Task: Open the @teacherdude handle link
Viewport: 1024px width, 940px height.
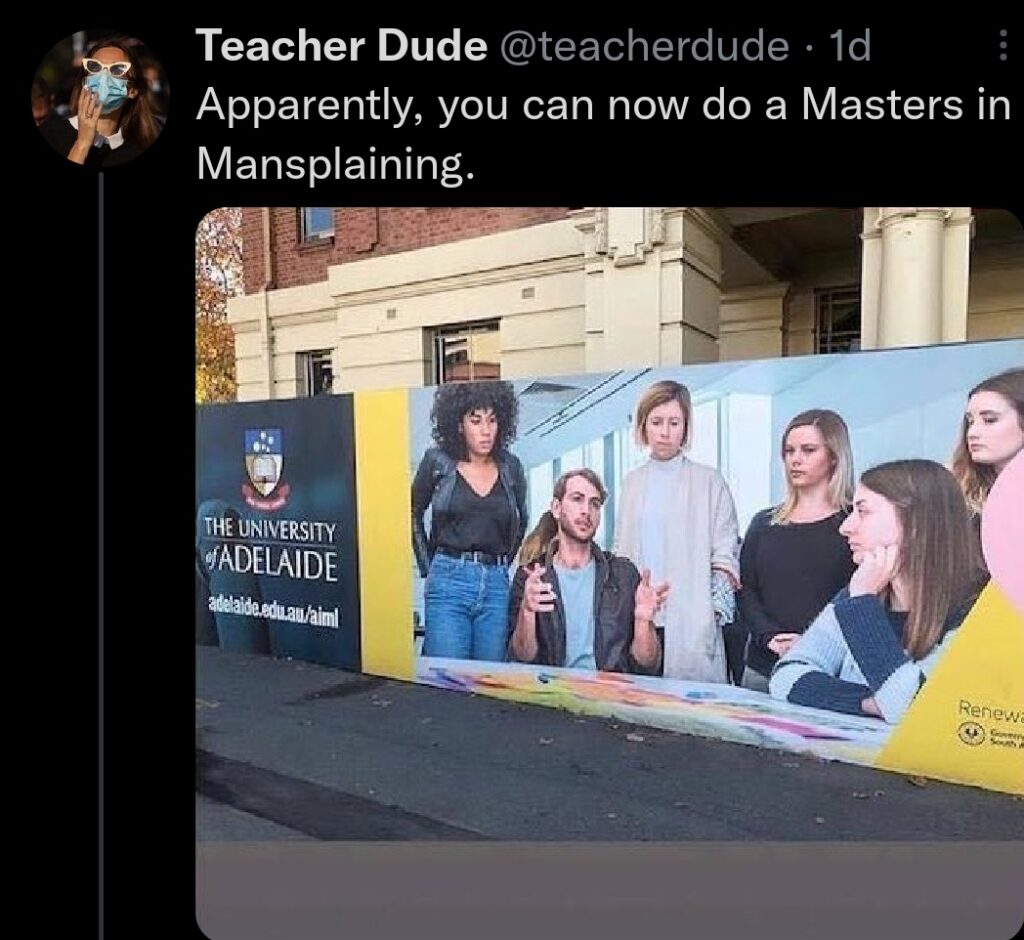Action: click(x=643, y=47)
